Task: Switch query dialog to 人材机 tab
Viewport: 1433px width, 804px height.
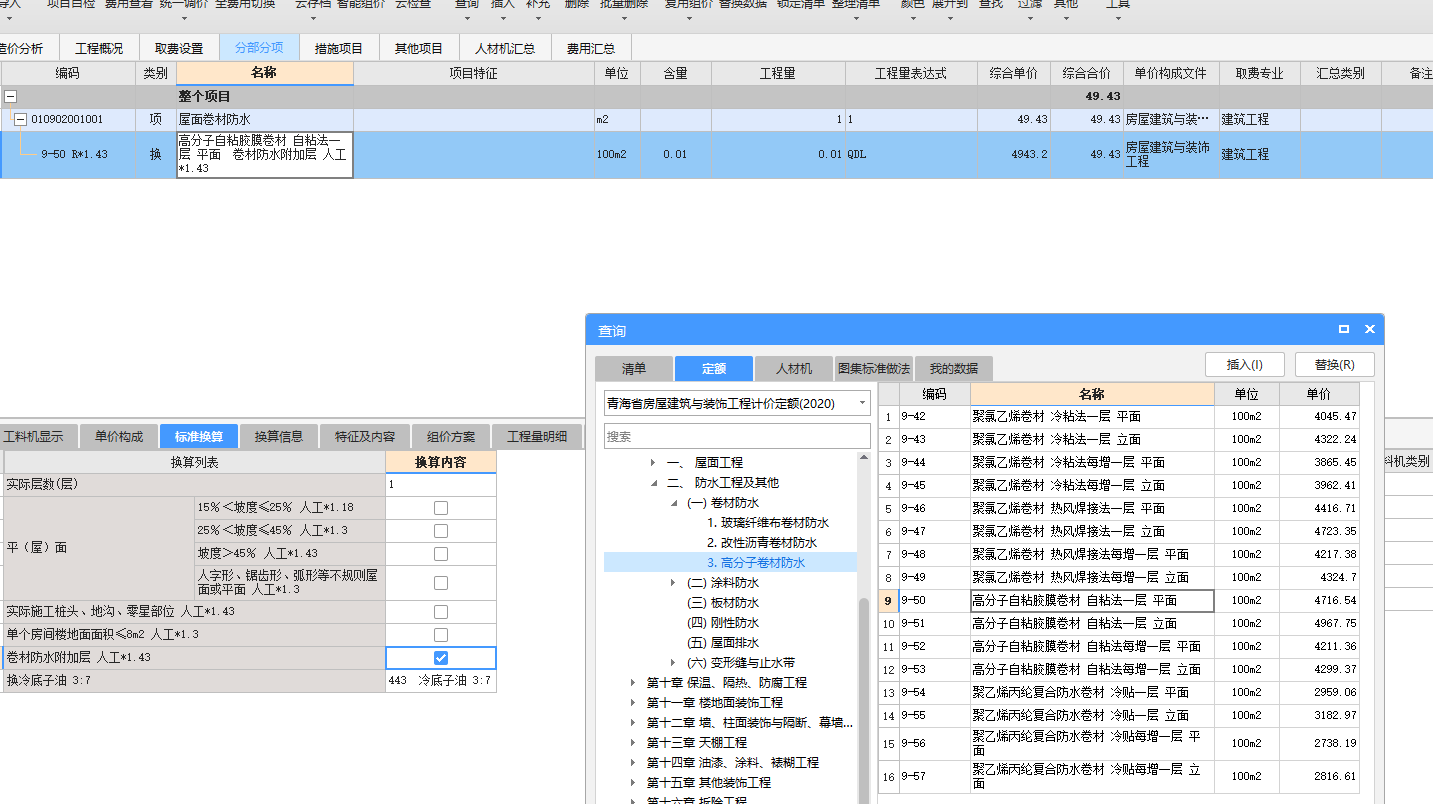Action: [x=794, y=369]
